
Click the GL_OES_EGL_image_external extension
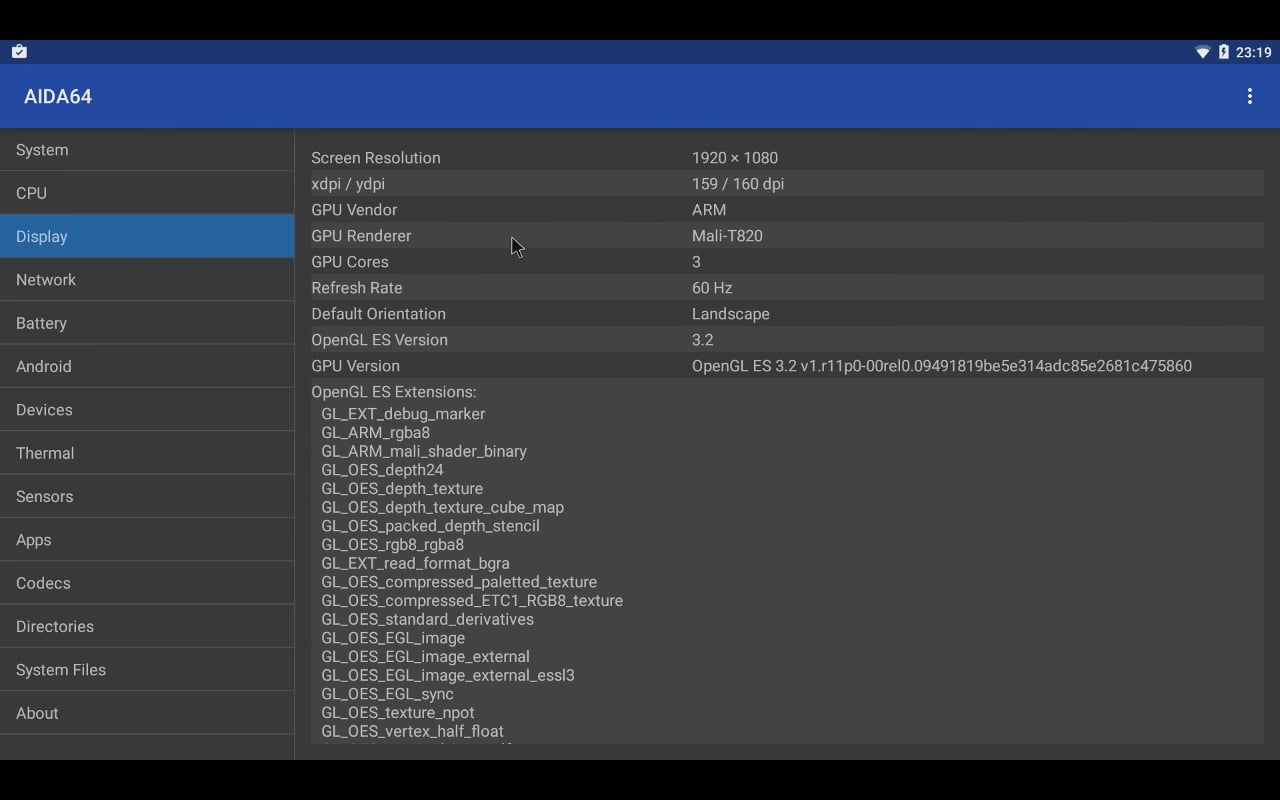[425, 657]
